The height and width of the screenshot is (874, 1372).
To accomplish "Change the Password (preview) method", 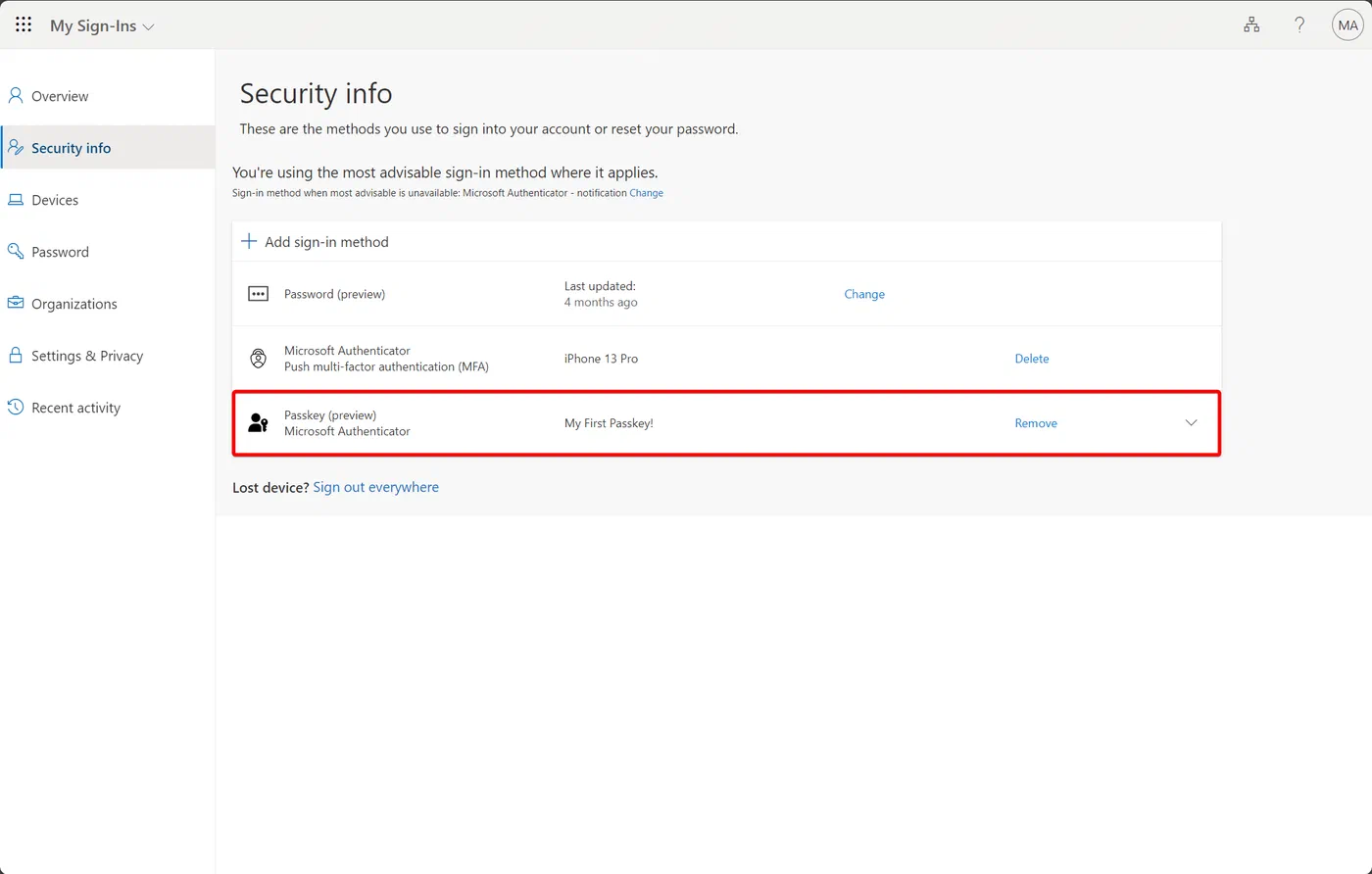I will tap(864, 294).
